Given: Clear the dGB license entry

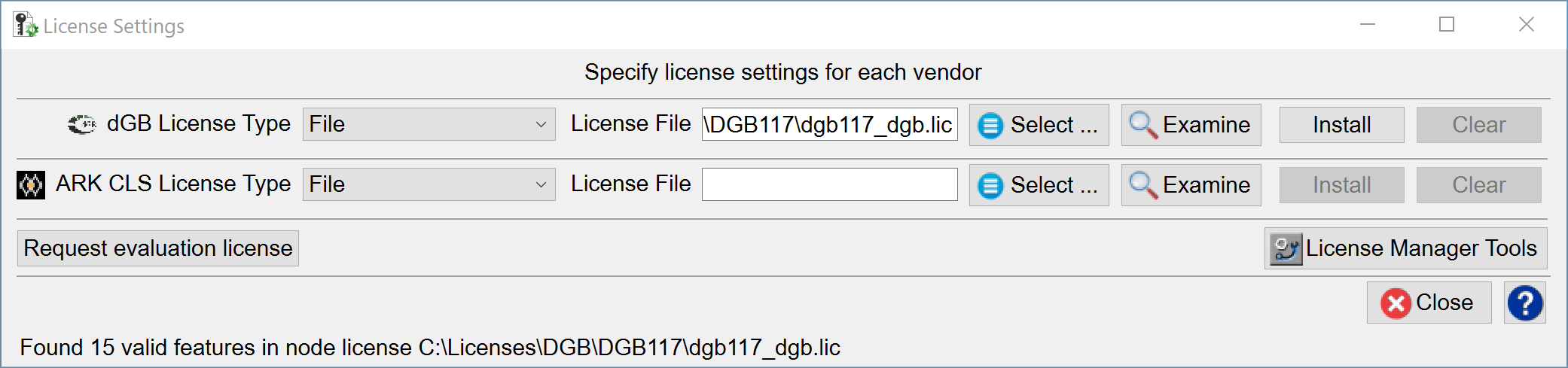Looking at the screenshot, I should coord(1478,125).
